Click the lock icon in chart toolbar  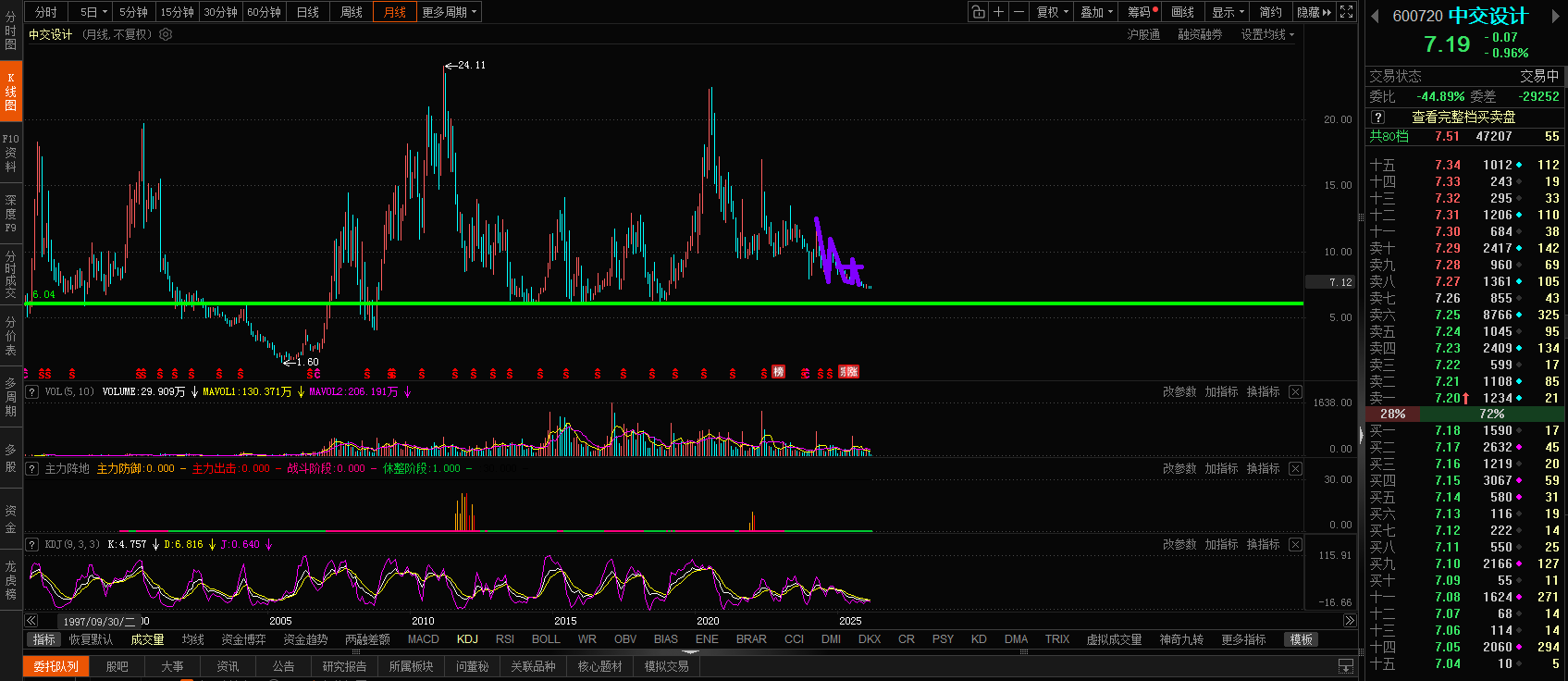978,12
